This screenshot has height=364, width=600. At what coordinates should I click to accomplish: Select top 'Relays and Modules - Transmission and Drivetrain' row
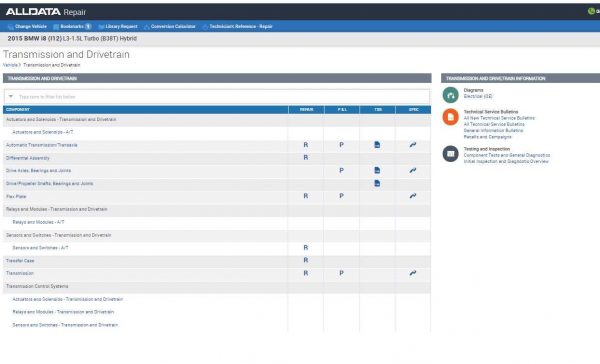click(x=217, y=209)
